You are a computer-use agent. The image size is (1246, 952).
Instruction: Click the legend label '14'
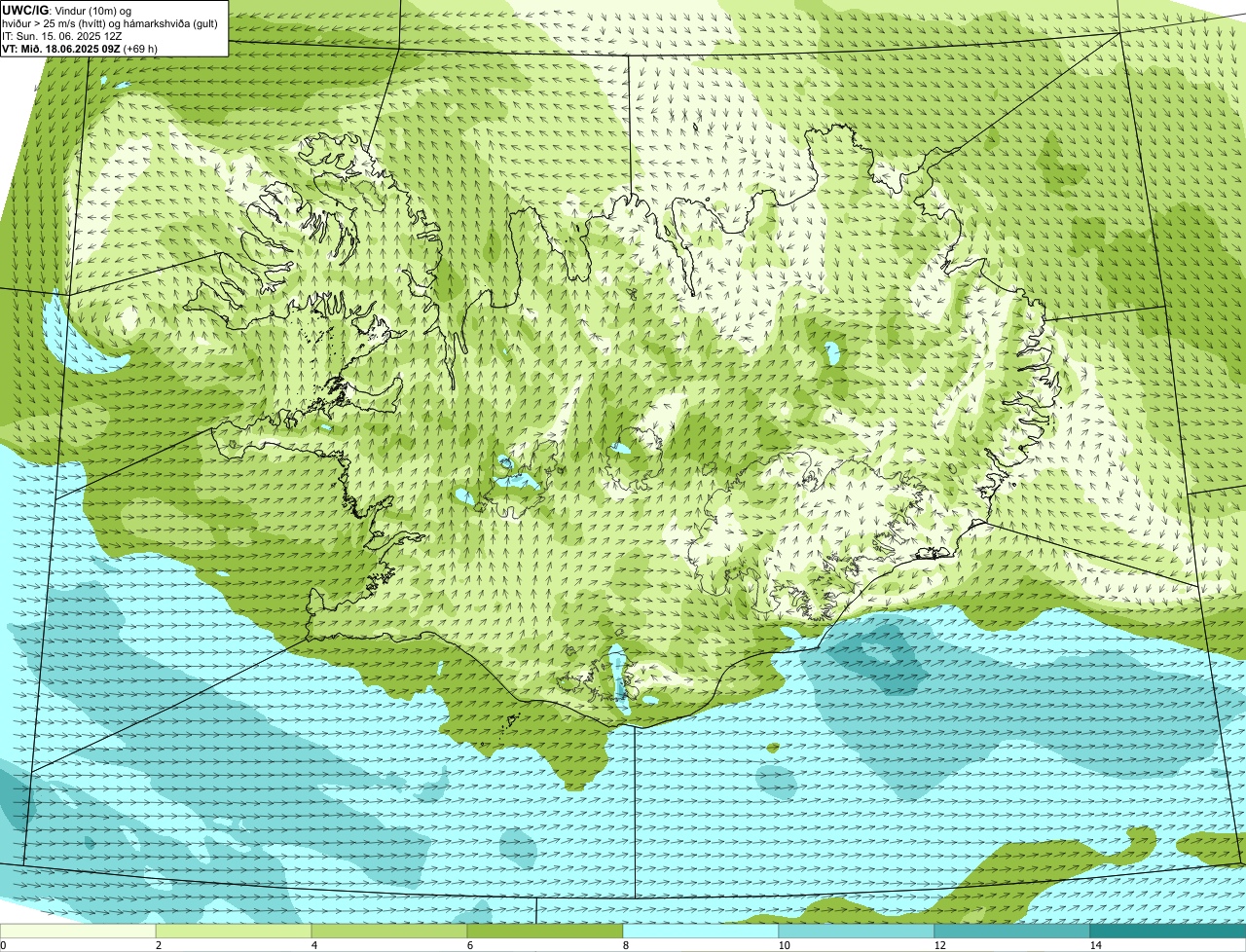click(1095, 945)
